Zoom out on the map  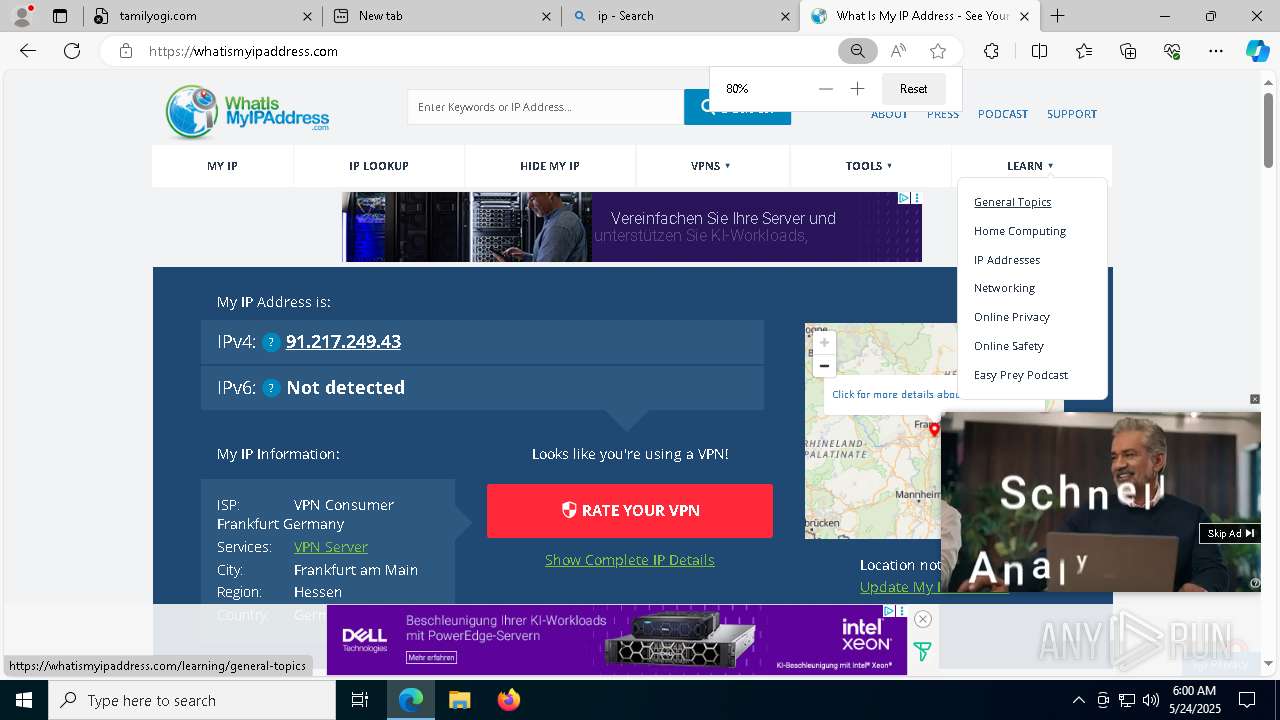824,366
